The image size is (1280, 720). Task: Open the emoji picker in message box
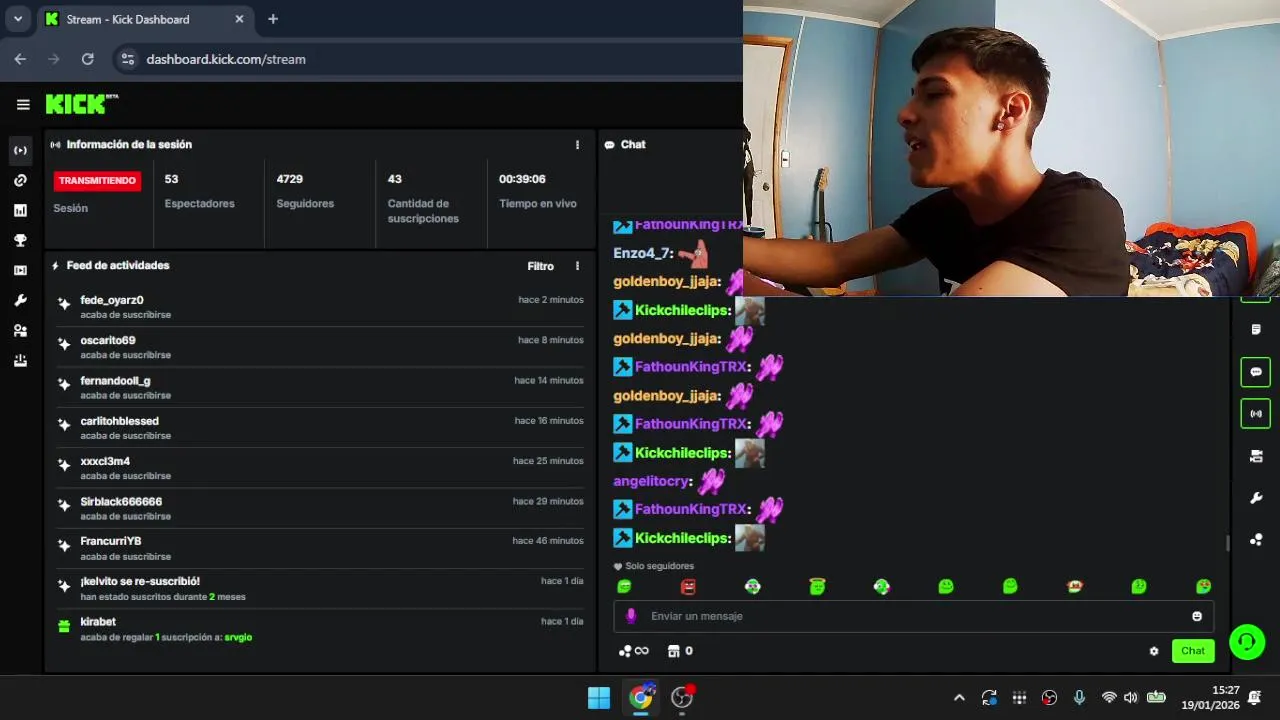[x=1196, y=616]
